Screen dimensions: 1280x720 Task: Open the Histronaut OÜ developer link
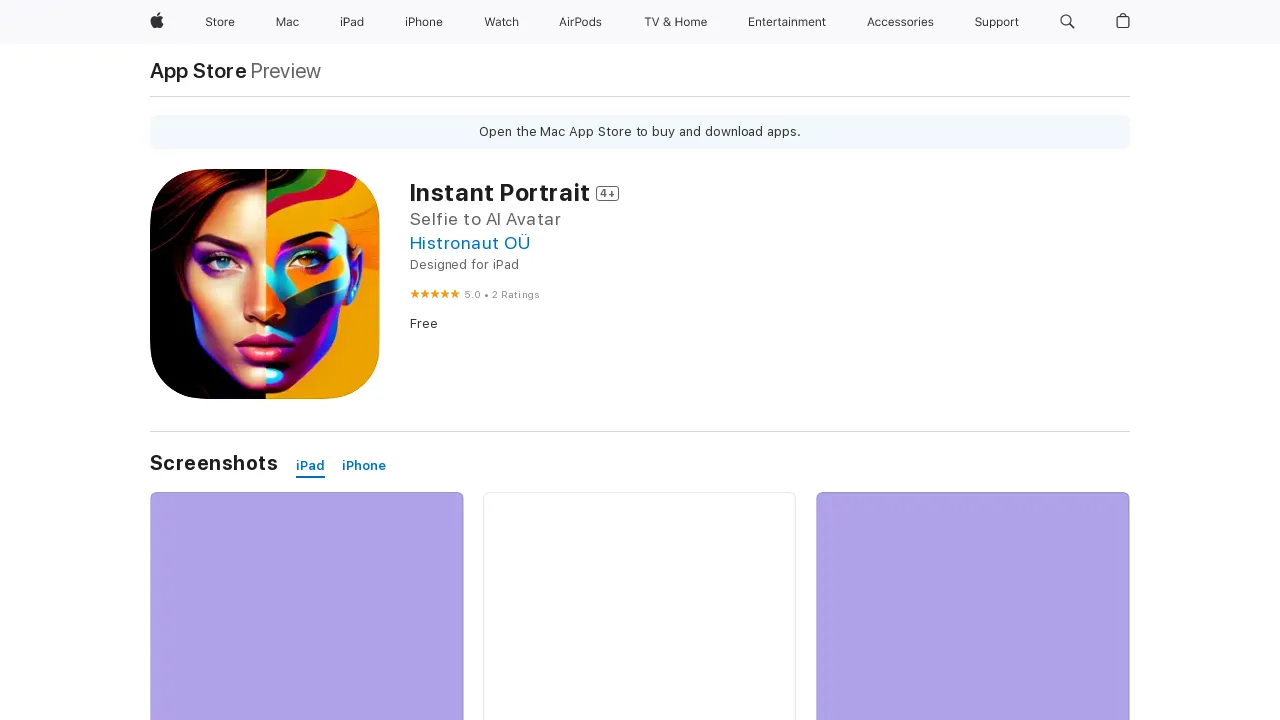tap(470, 243)
